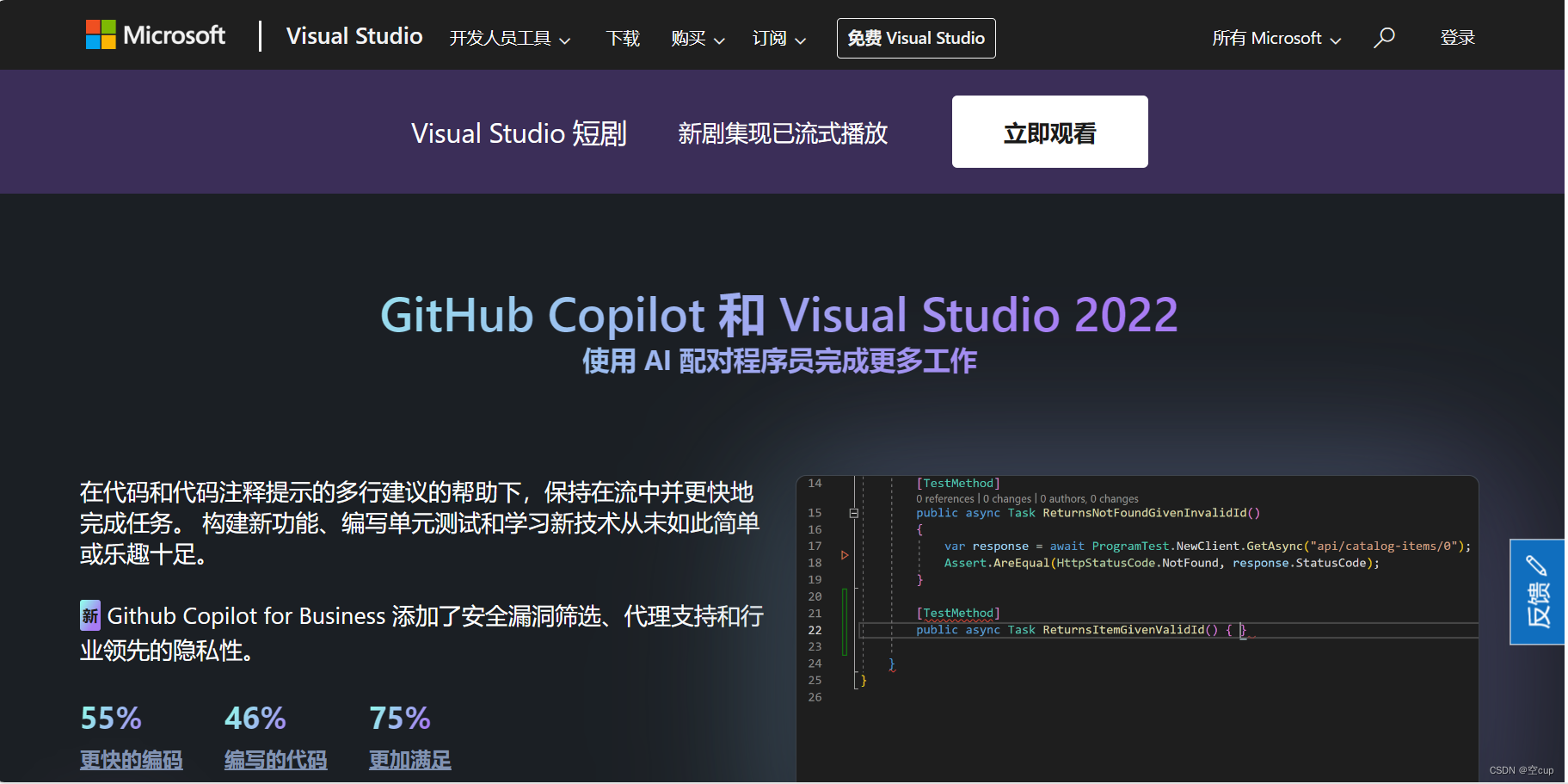Image resolution: width=1568 pixels, height=784 pixels.
Task: Click the Microsoft logo
Action: tap(156, 35)
